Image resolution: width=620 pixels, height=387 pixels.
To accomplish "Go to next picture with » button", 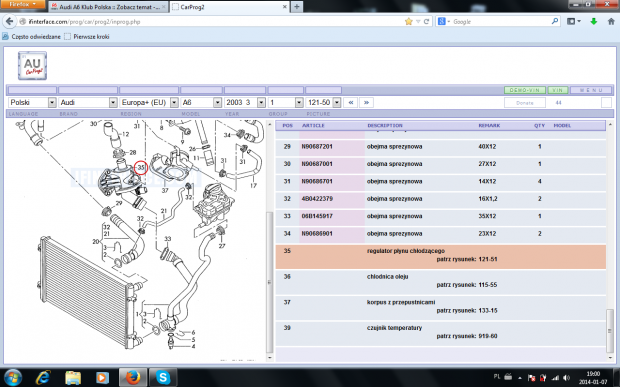I will coord(367,102).
